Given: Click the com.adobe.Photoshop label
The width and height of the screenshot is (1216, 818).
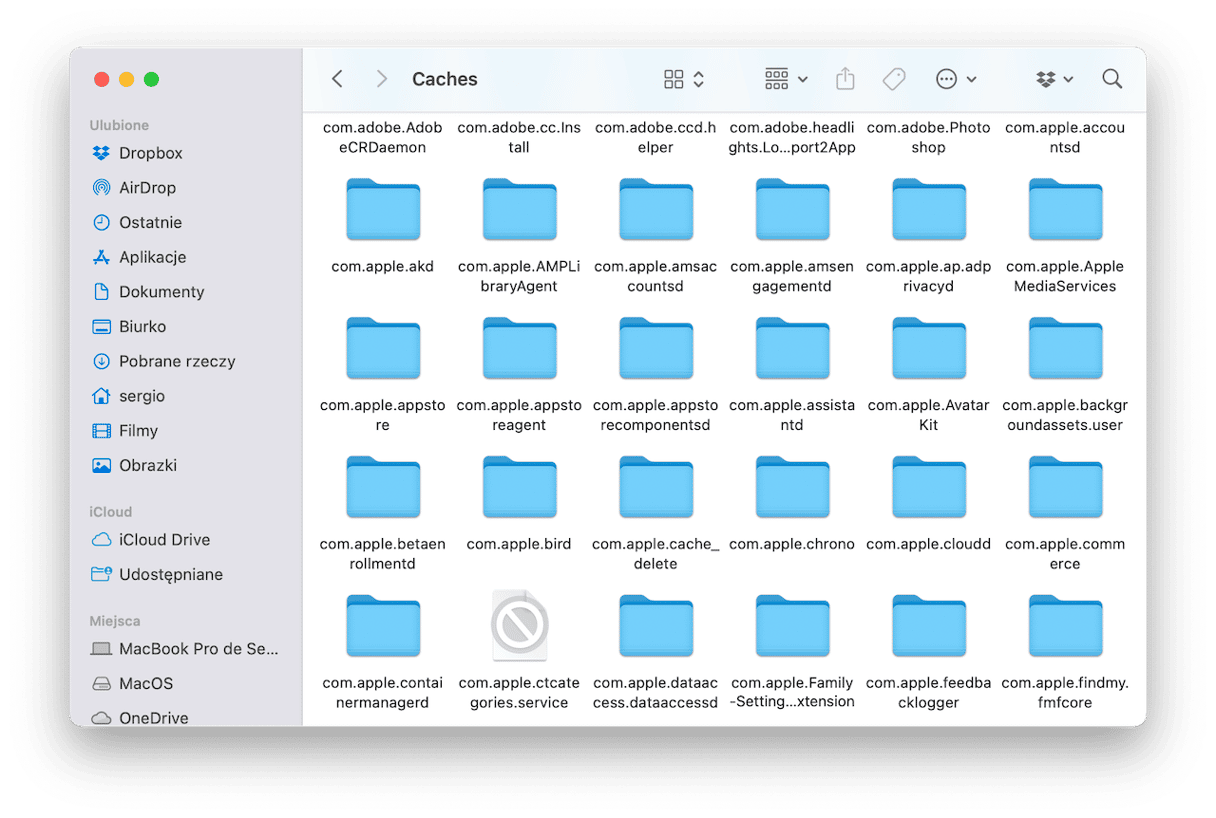Looking at the screenshot, I should click(929, 138).
